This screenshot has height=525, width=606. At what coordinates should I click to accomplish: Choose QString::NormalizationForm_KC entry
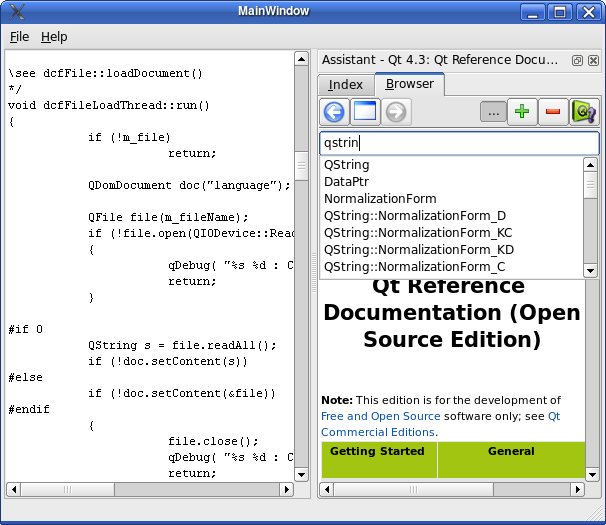[451, 233]
